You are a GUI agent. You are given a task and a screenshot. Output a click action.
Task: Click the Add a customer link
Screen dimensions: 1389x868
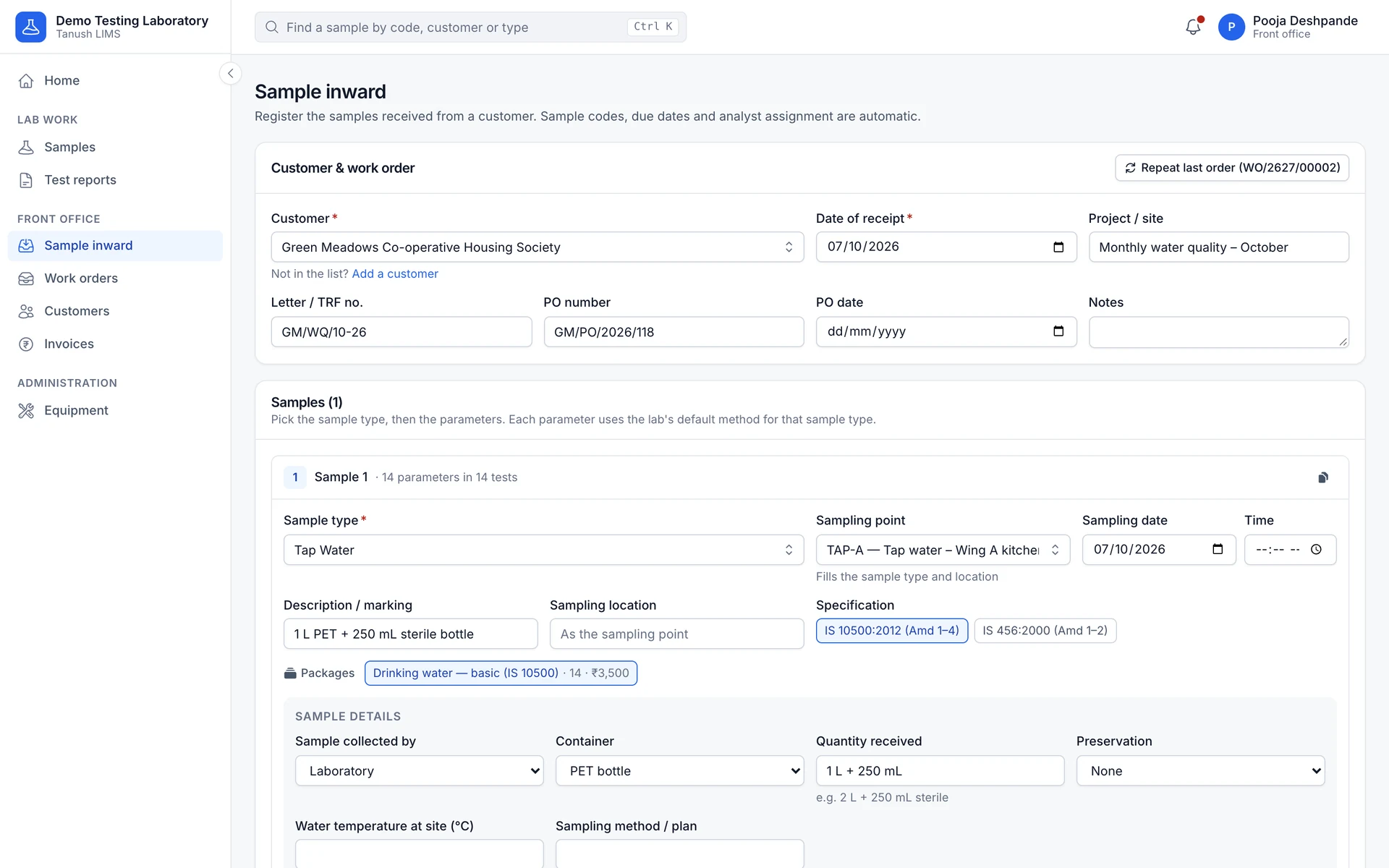point(395,274)
